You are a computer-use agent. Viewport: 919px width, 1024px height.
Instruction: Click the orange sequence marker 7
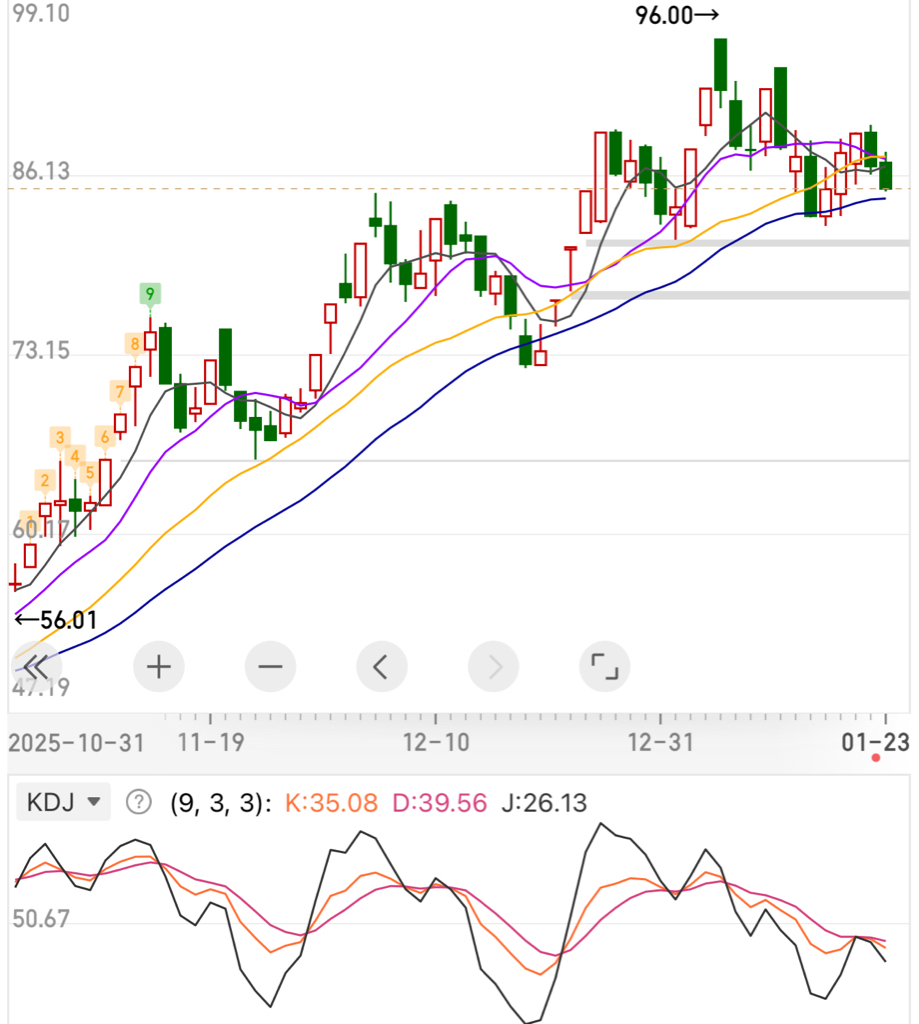click(x=120, y=392)
